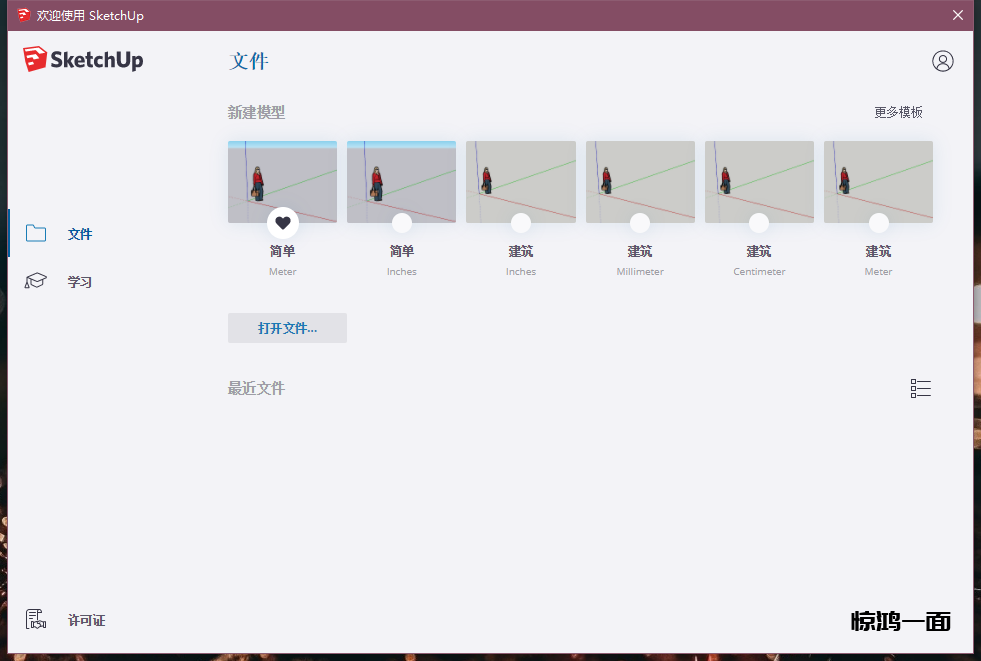Set 简单 Inches template as default

click(x=402, y=223)
